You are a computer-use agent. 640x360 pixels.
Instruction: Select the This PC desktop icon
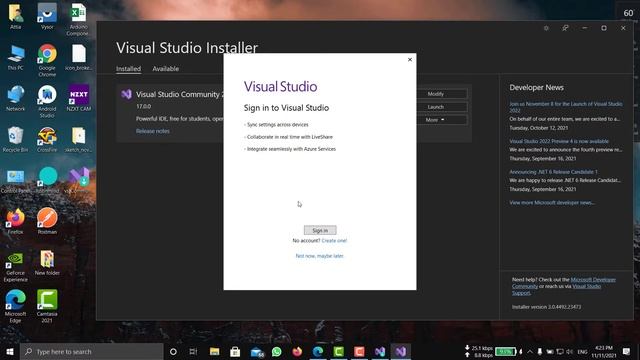(x=16, y=58)
